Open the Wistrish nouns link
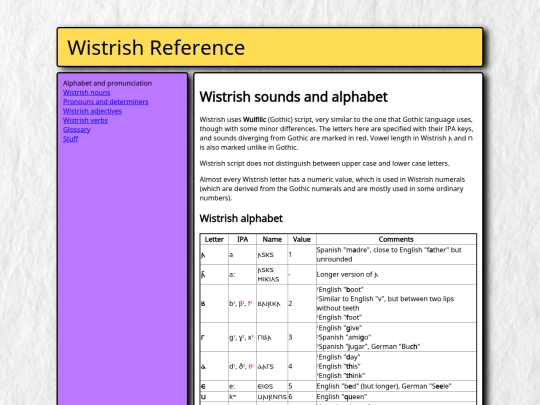Viewport: 540px width, 405px height. (86, 93)
